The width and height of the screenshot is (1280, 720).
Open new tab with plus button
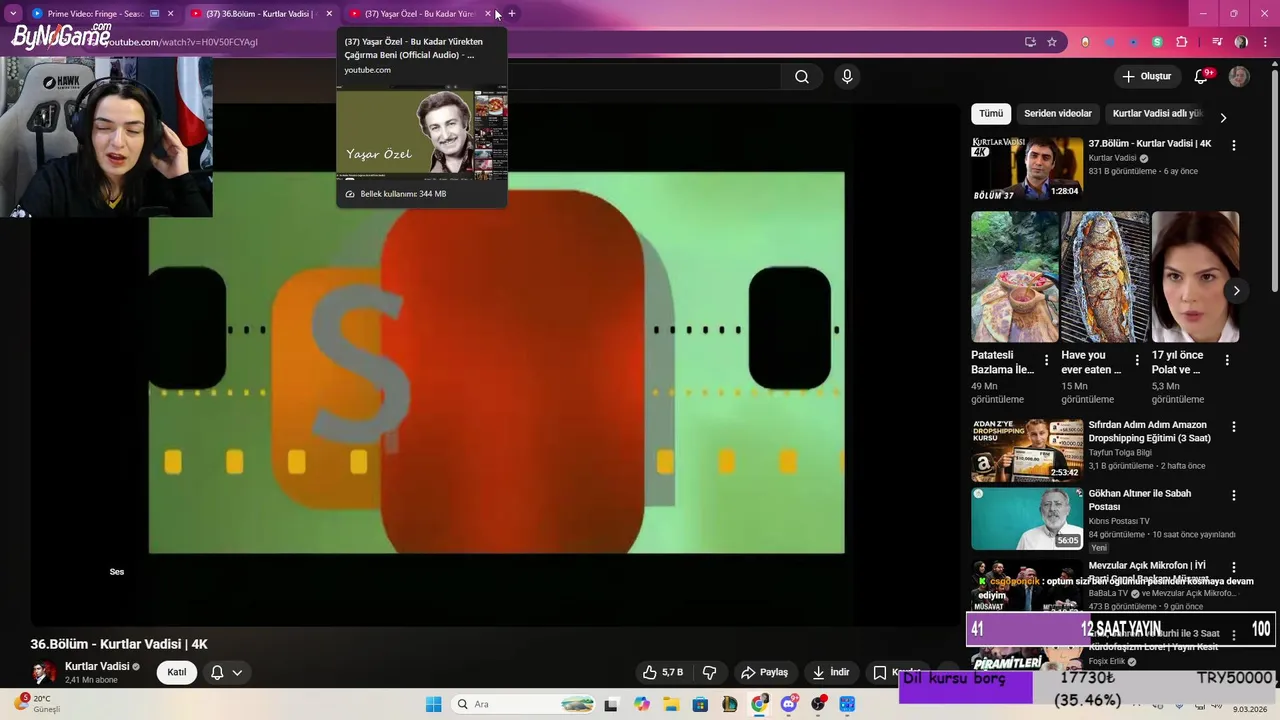pos(512,13)
